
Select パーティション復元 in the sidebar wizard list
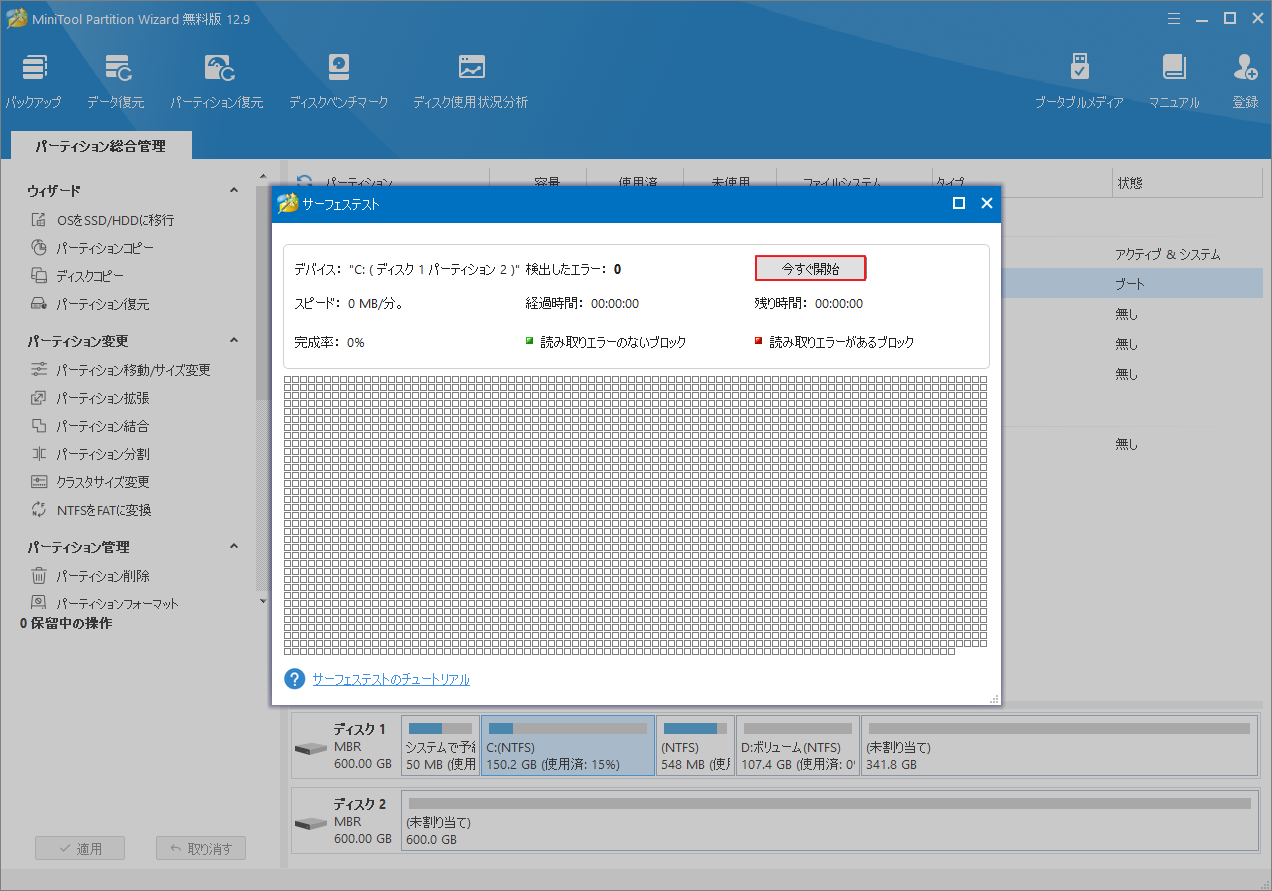[90, 304]
